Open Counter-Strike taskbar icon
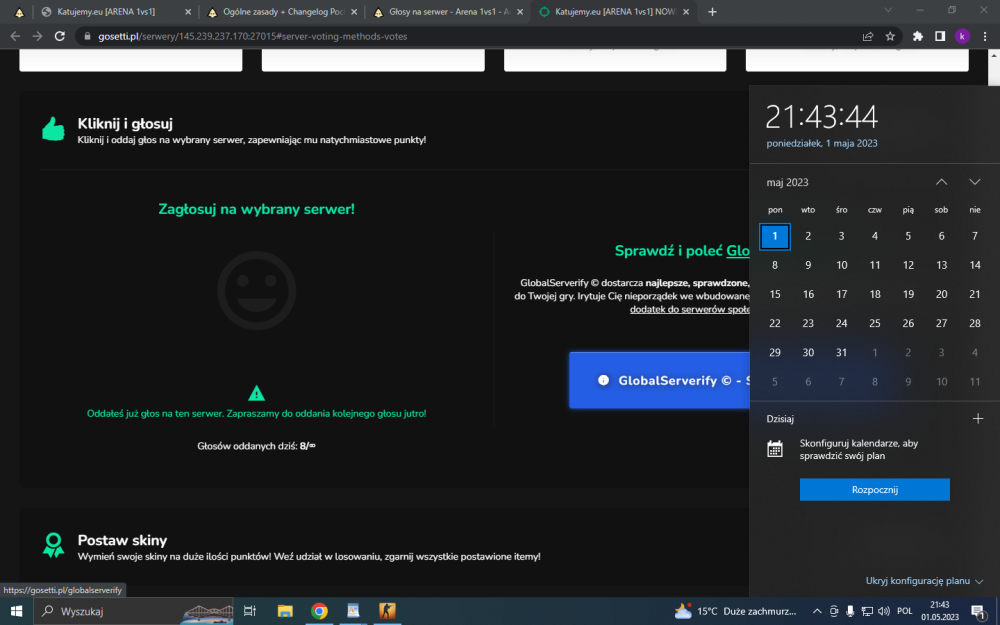Viewport: 1000px width, 625px height. click(x=387, y=611)
